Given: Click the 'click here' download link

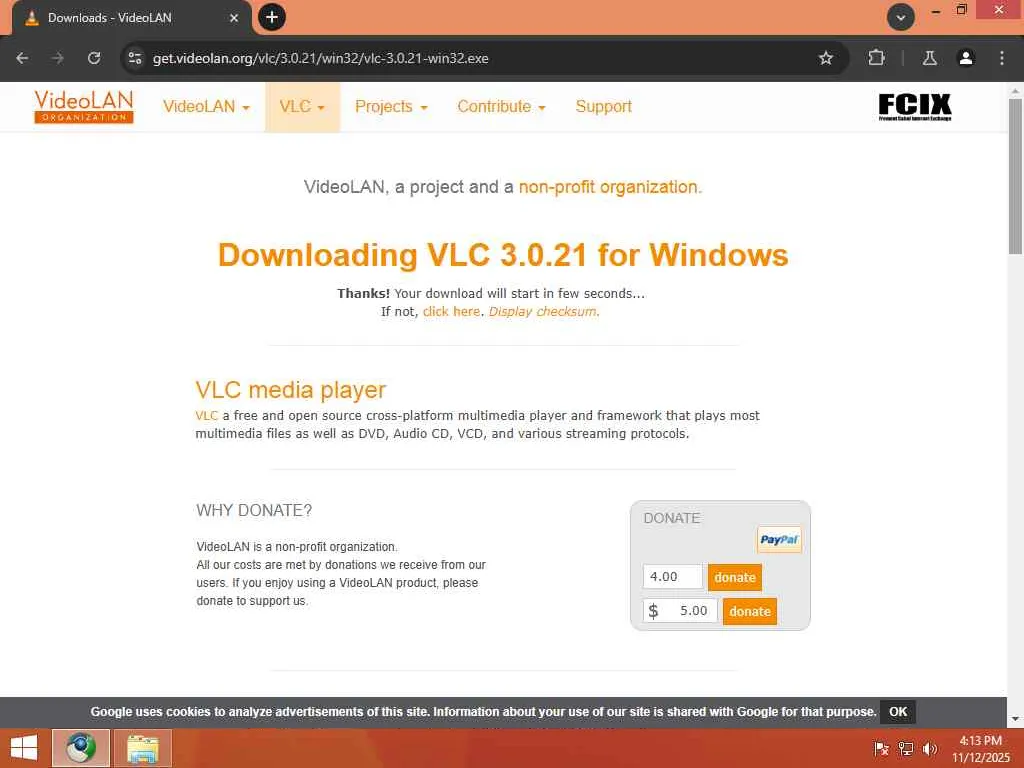Looking at the screenshot, I should [451, 312].
